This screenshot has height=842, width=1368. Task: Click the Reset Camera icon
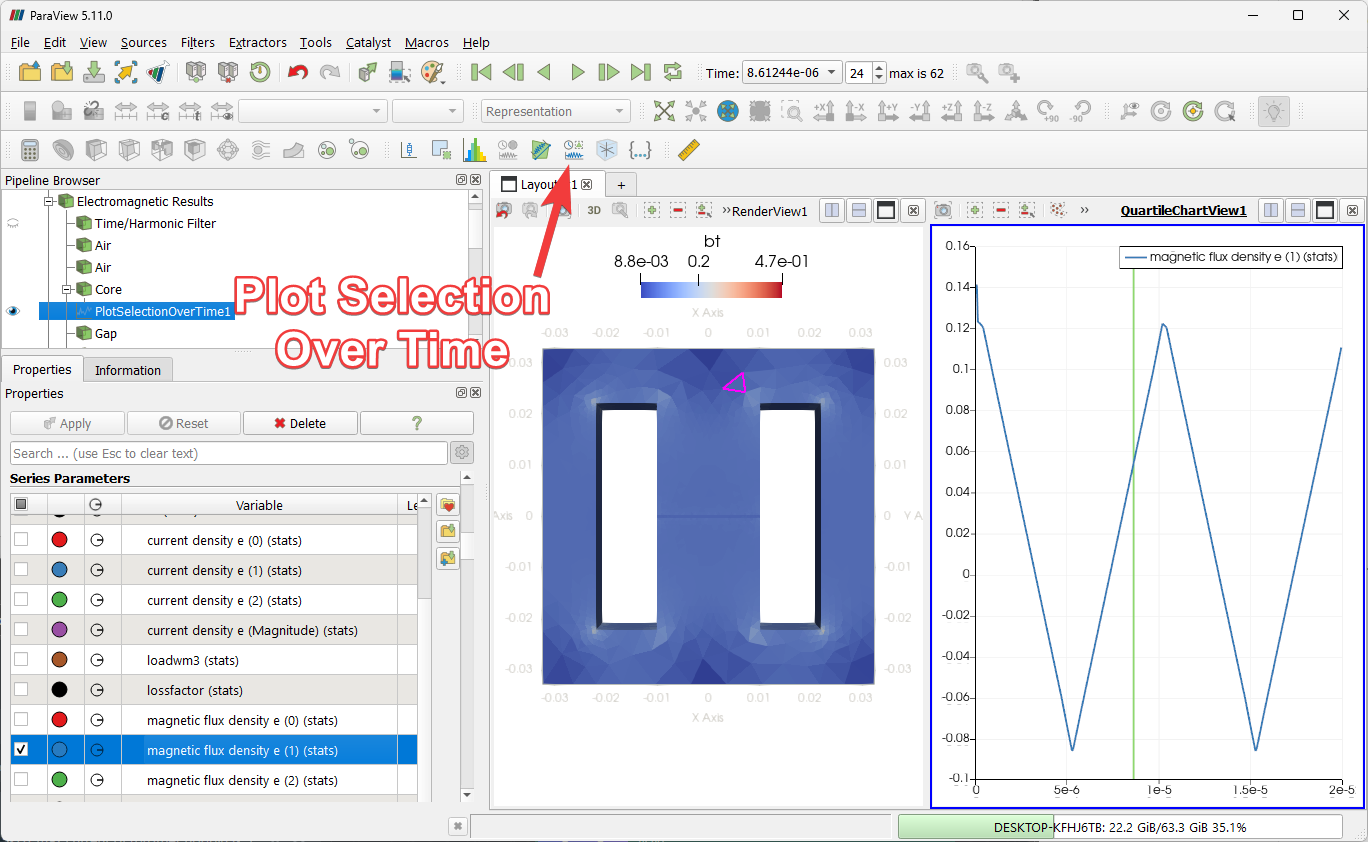tap(664, 111)
